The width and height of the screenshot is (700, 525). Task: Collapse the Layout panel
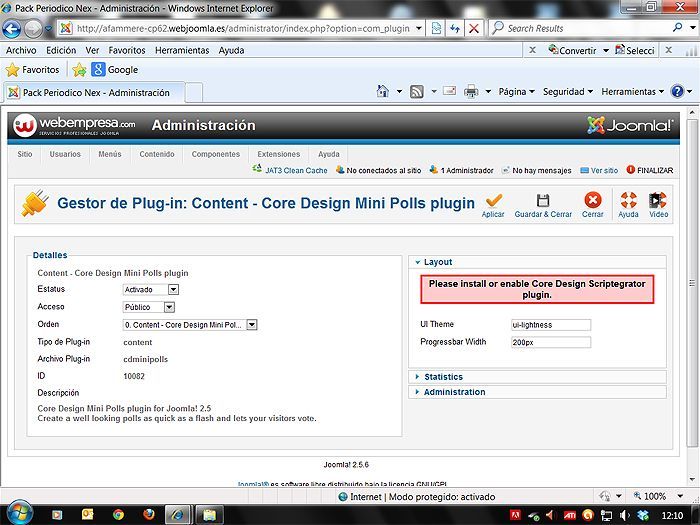pos(538,262)
